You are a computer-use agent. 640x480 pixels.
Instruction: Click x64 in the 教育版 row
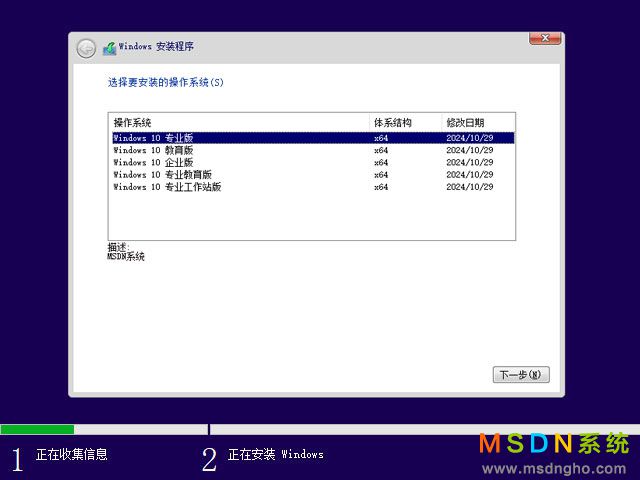click(x=381, y=150)
